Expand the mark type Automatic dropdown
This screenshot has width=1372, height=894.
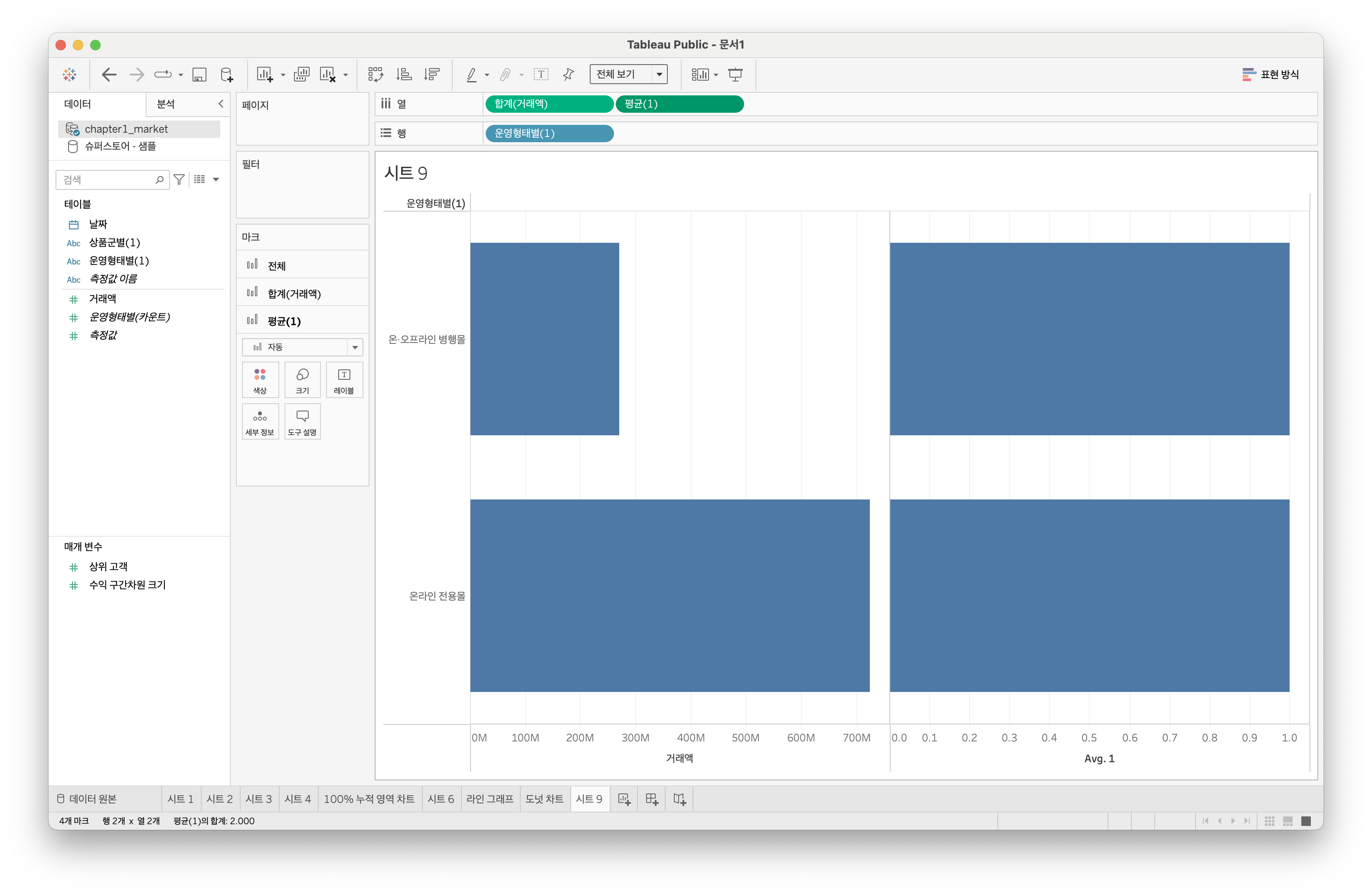coord(355,347)
